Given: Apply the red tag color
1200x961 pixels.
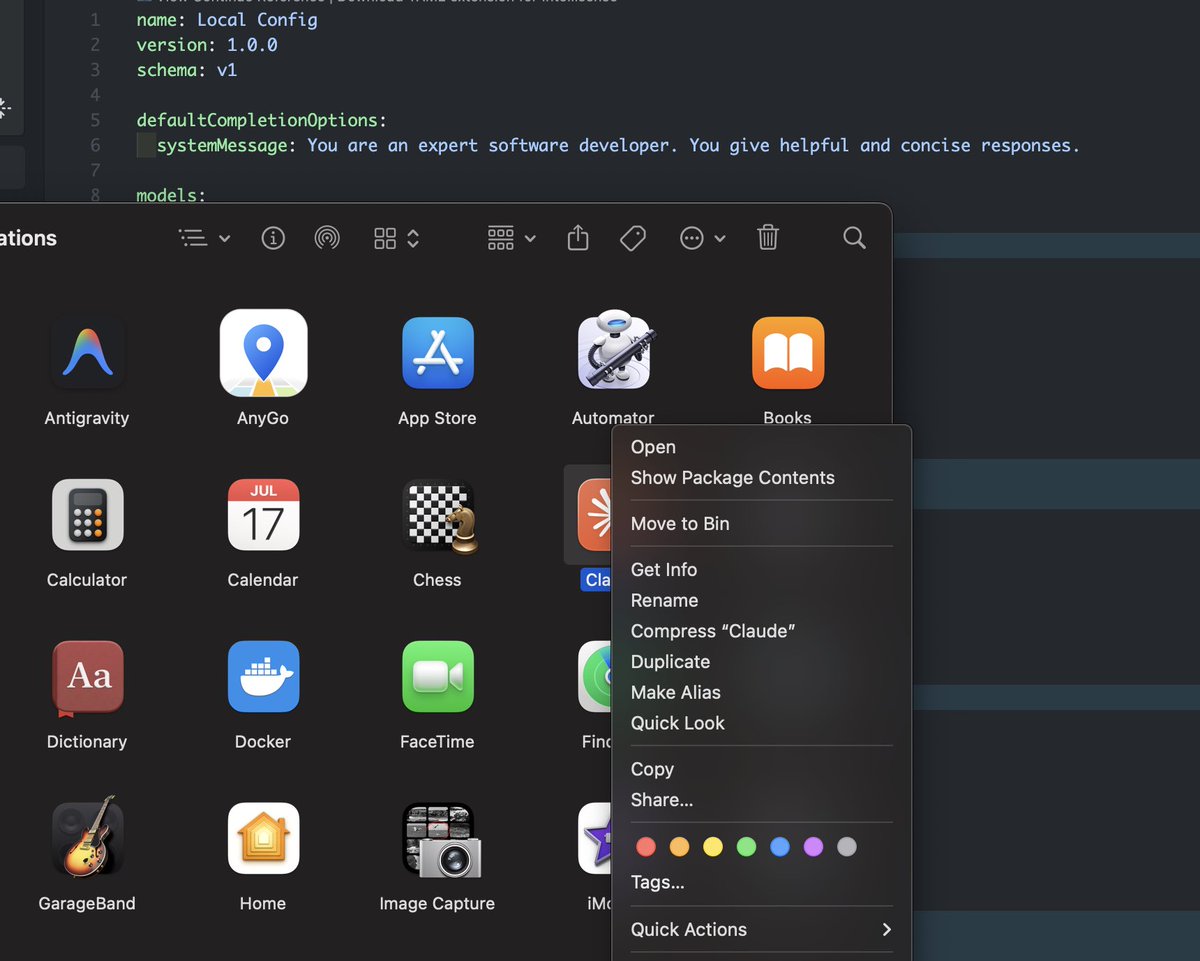Looking at the screenshot, I should [x=646, y=847].
